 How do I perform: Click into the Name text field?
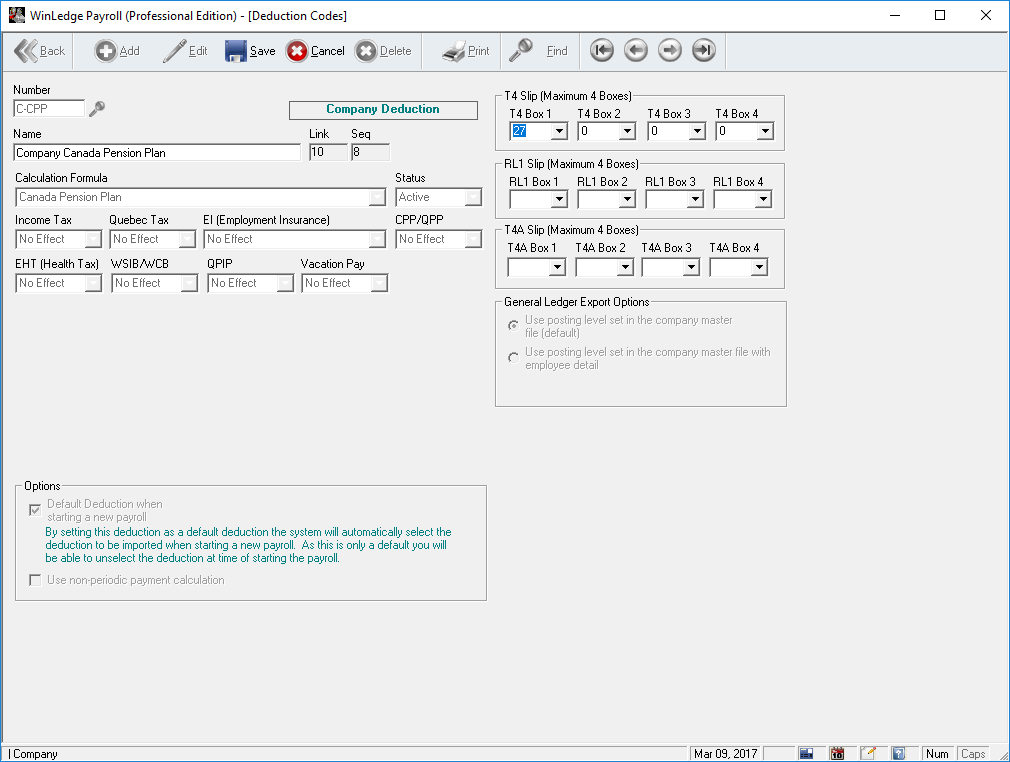point(157,153)
